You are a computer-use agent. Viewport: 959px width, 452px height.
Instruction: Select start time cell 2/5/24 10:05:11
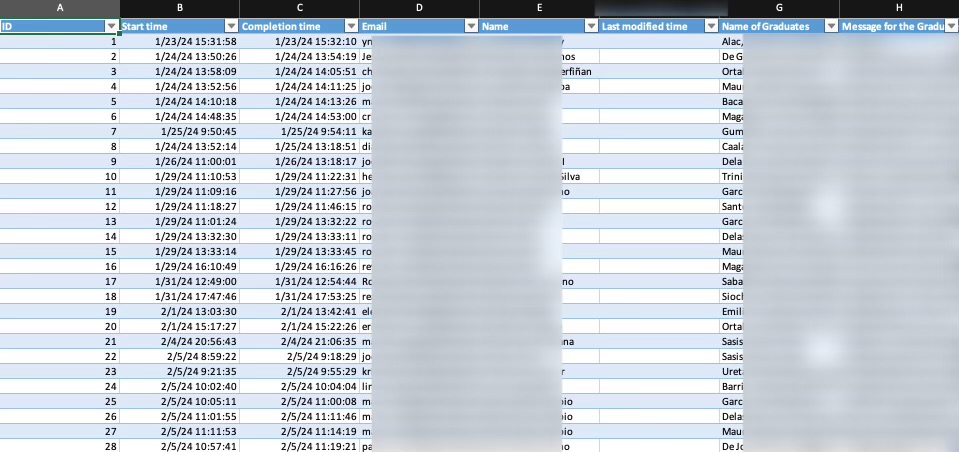(179, 401)
